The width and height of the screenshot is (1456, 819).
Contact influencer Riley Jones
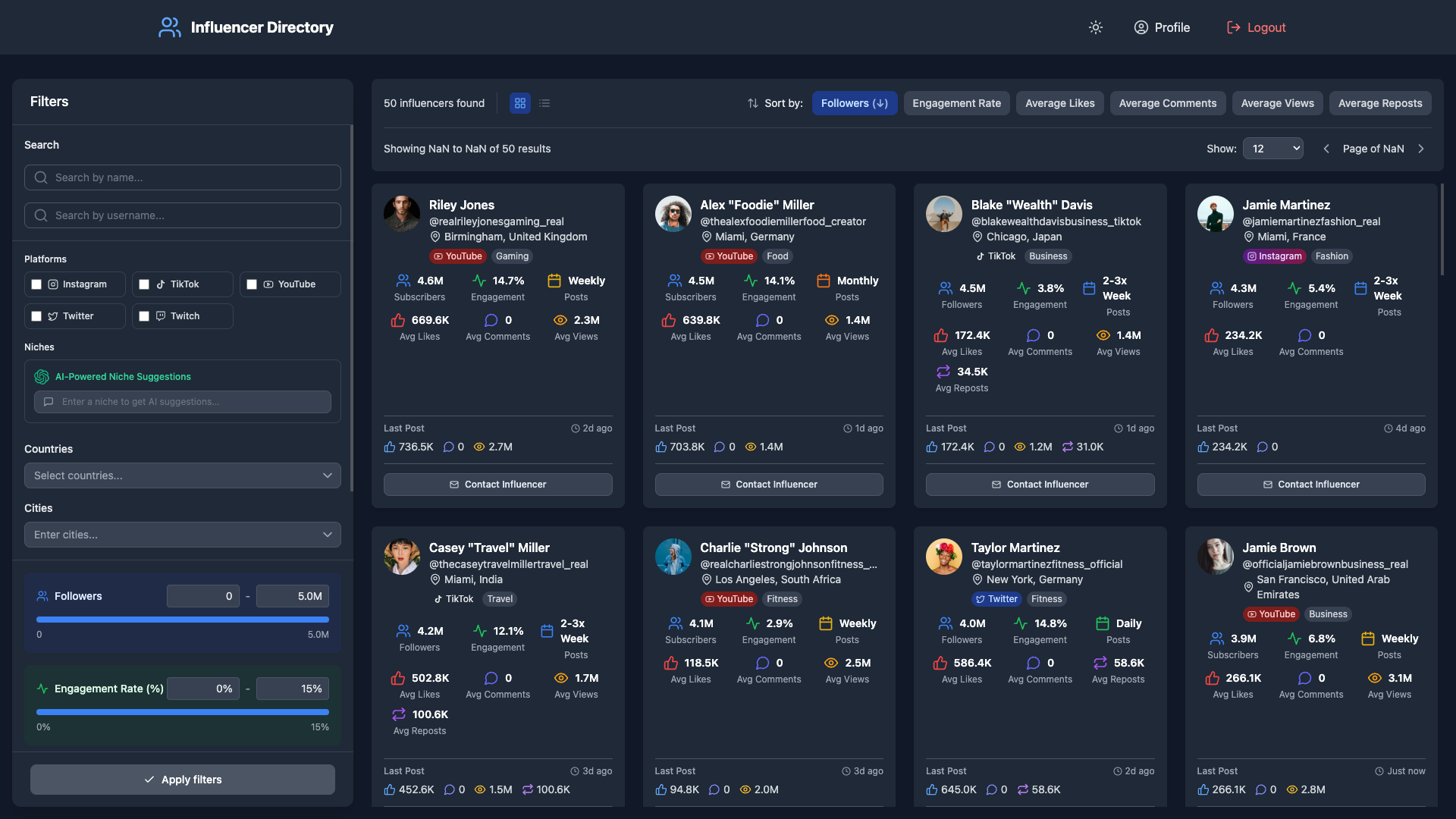(x=497, y=484)
